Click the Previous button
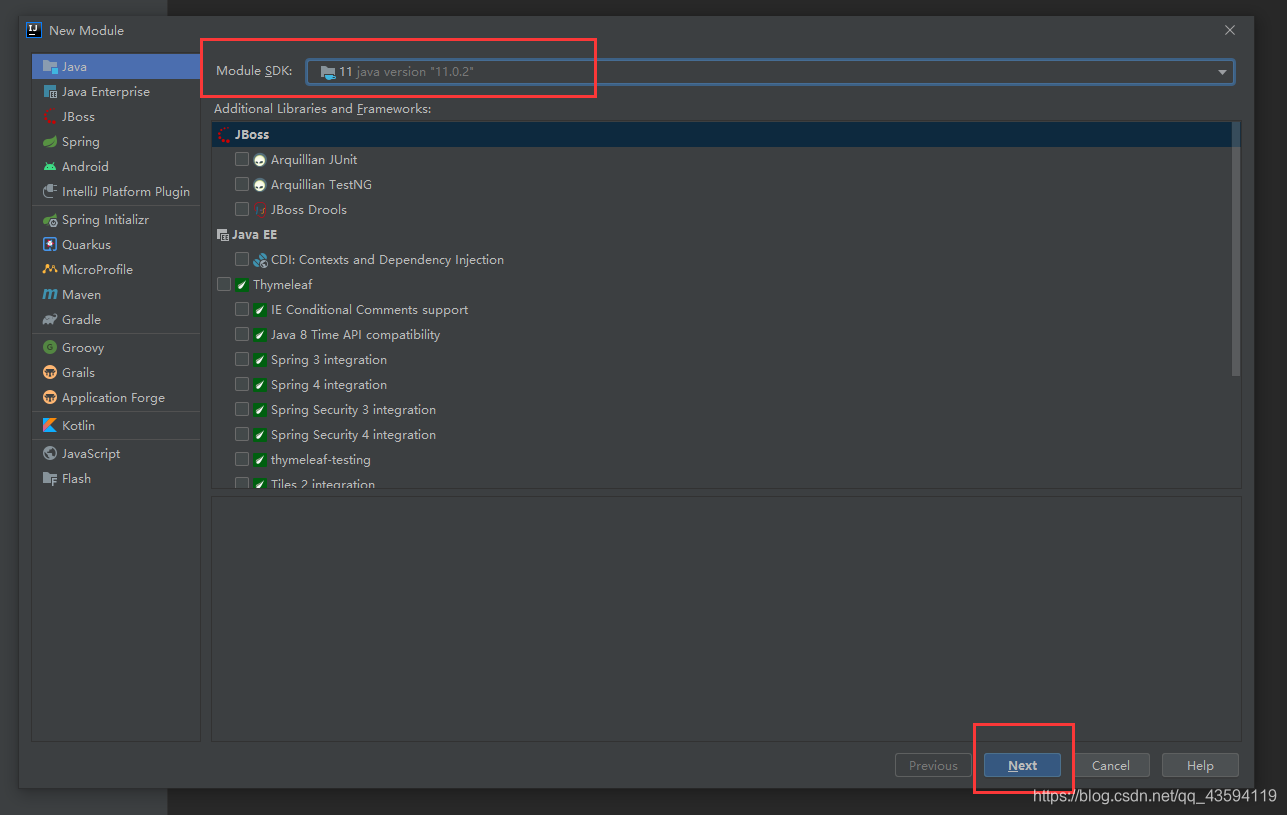 tap(933, 766)
